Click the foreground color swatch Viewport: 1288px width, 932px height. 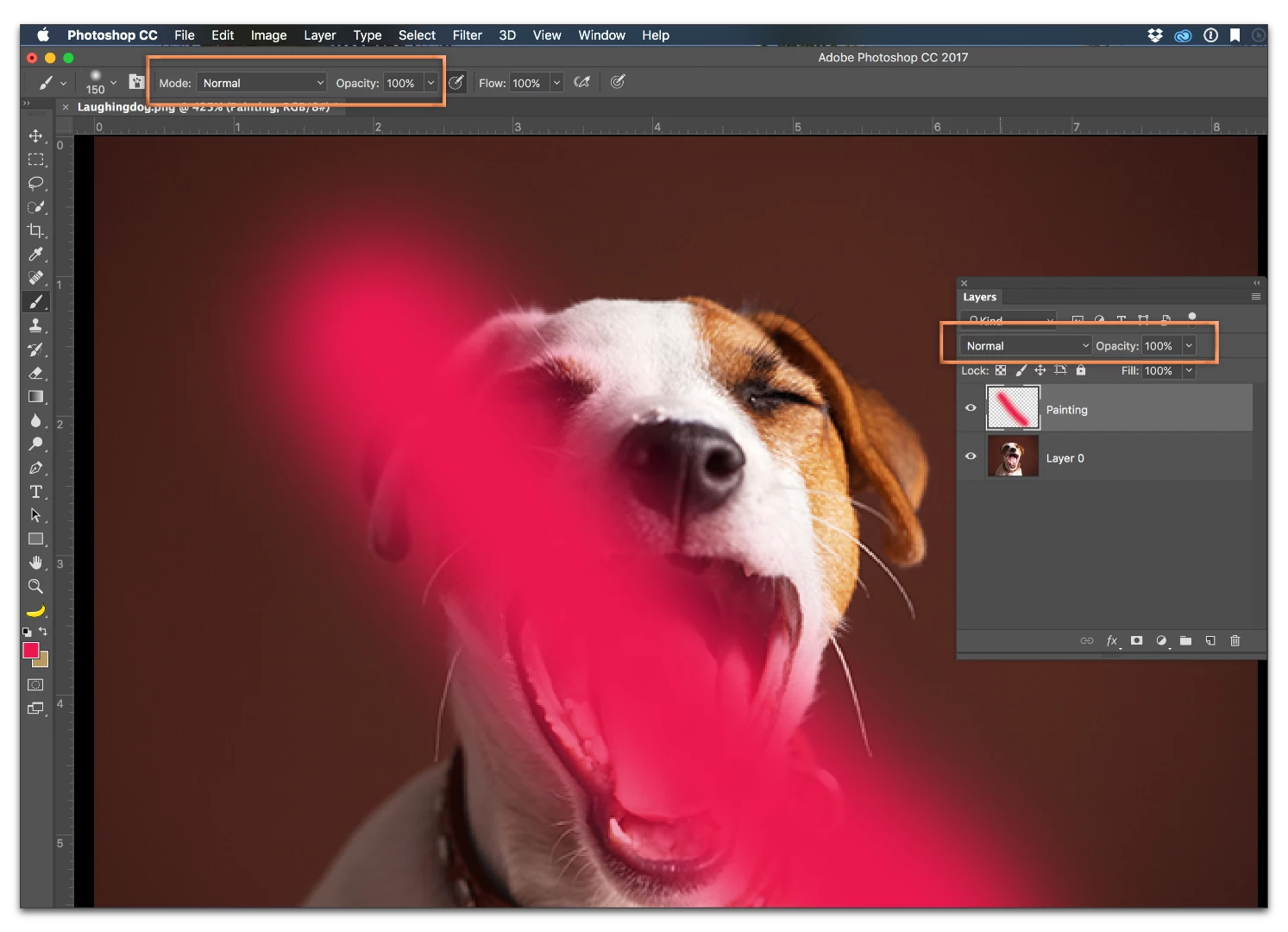30,650
